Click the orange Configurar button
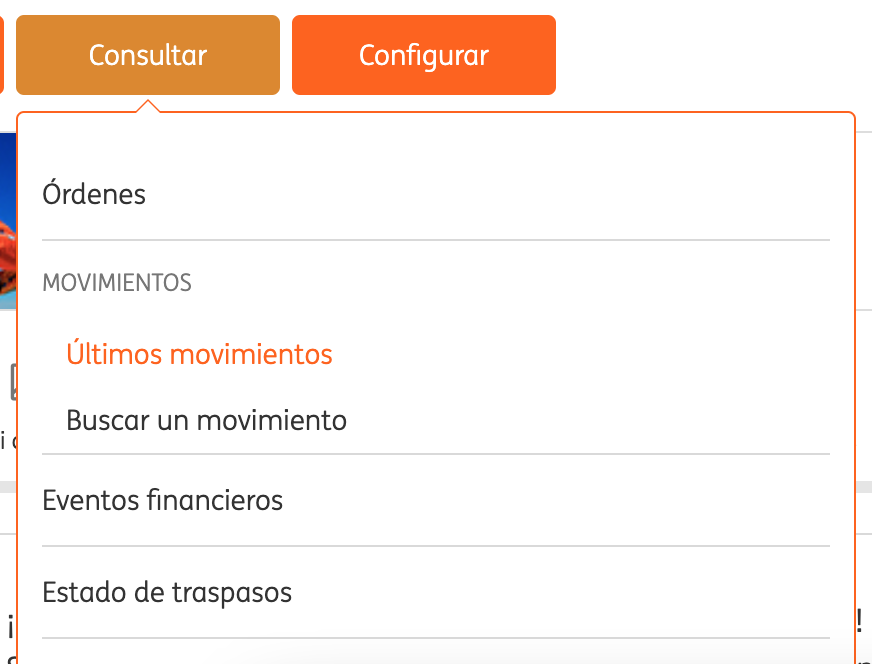872x664 pixels. coord(424,55)
